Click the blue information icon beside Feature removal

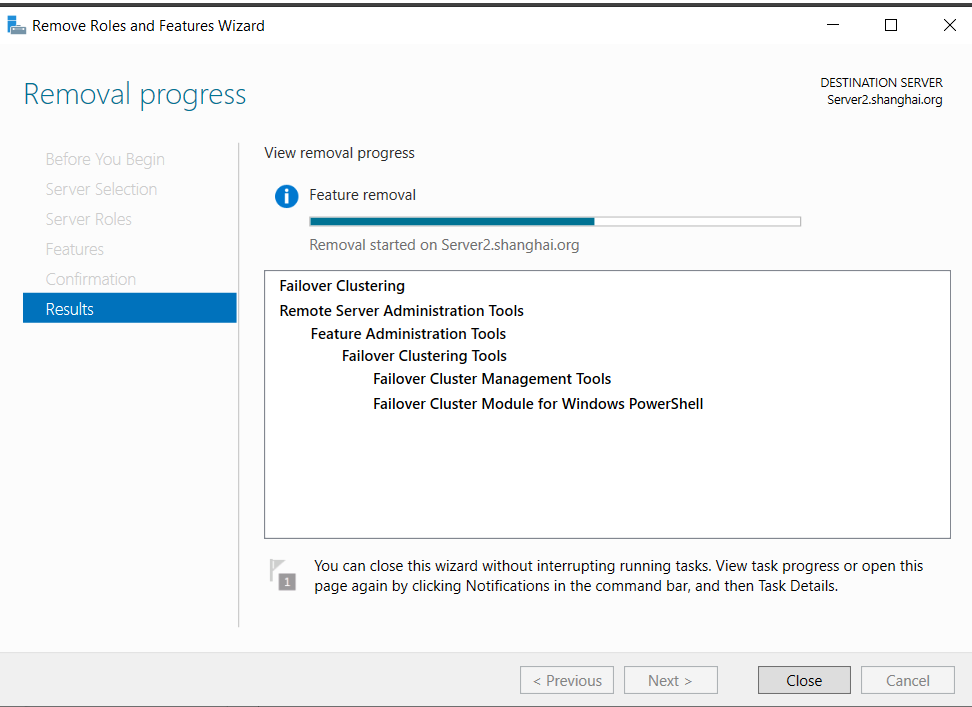click(x=286, y=196)
